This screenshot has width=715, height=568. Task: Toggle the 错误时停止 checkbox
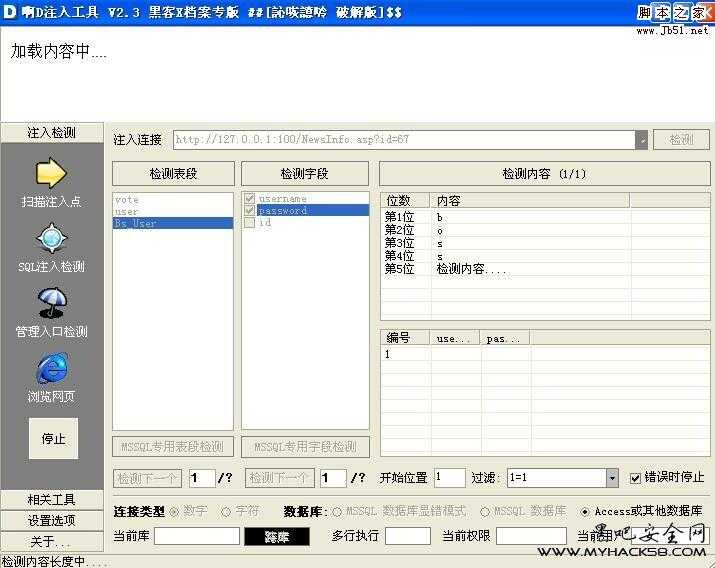tap(635, 478)
